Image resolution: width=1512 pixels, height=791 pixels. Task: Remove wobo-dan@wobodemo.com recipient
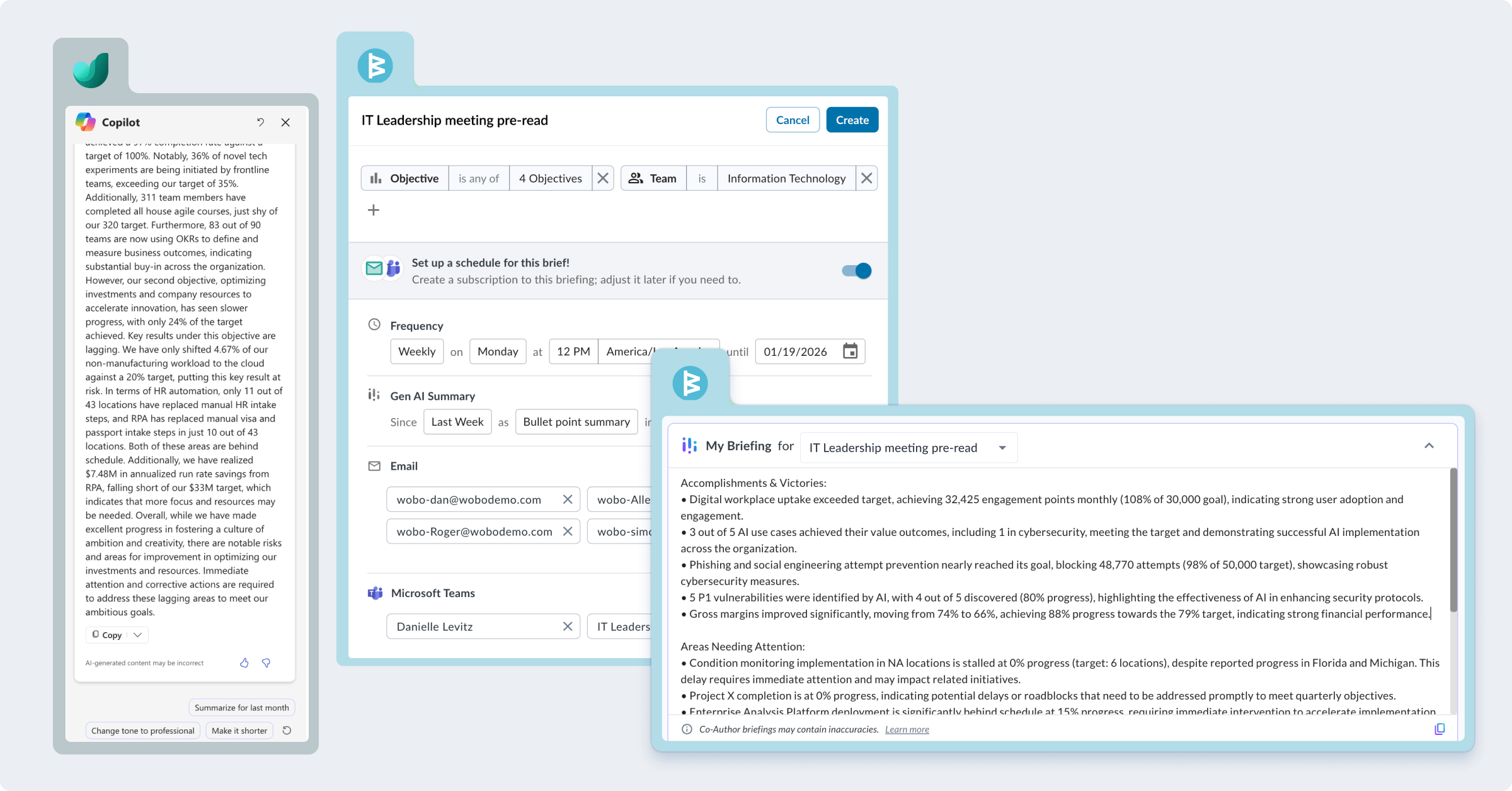tap(568, 499)
